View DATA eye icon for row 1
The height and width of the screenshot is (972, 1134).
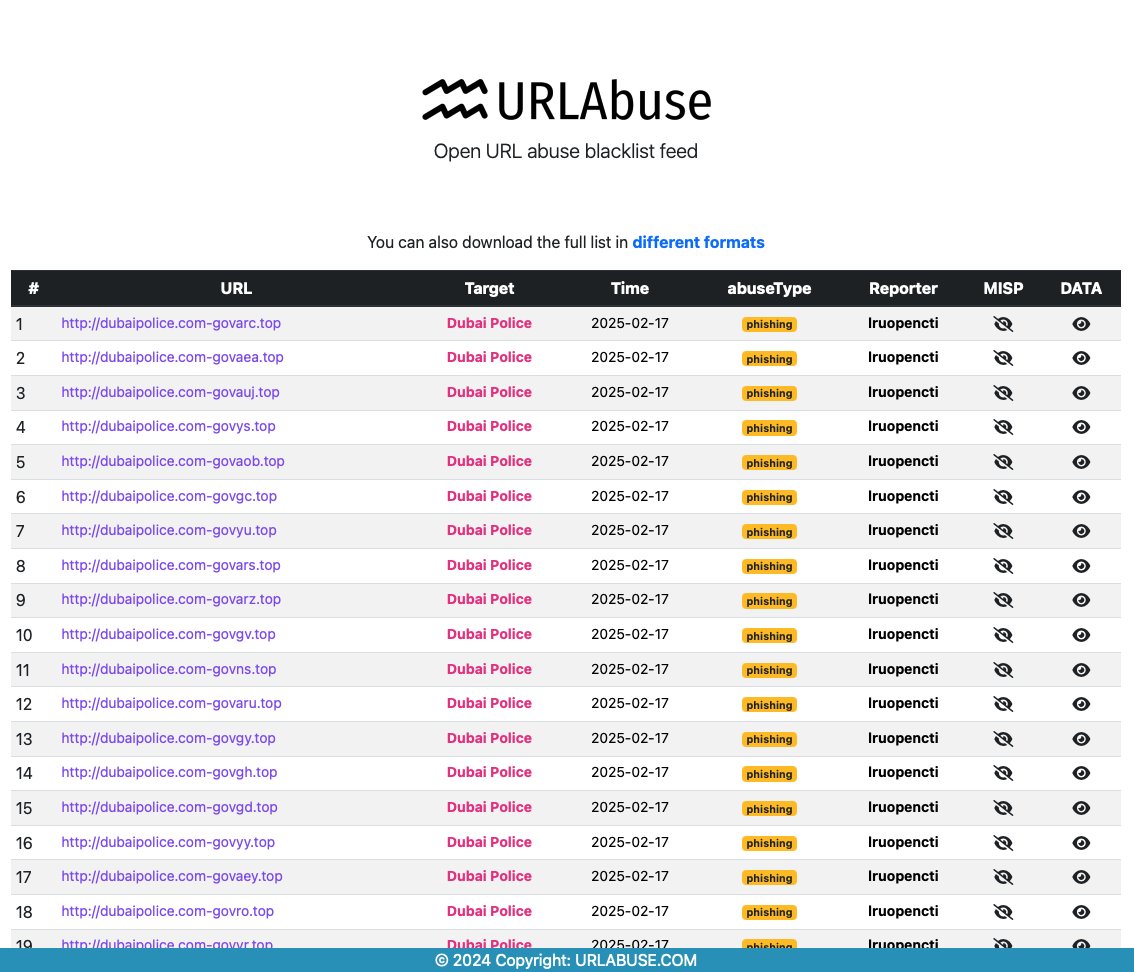point(1080,324)
